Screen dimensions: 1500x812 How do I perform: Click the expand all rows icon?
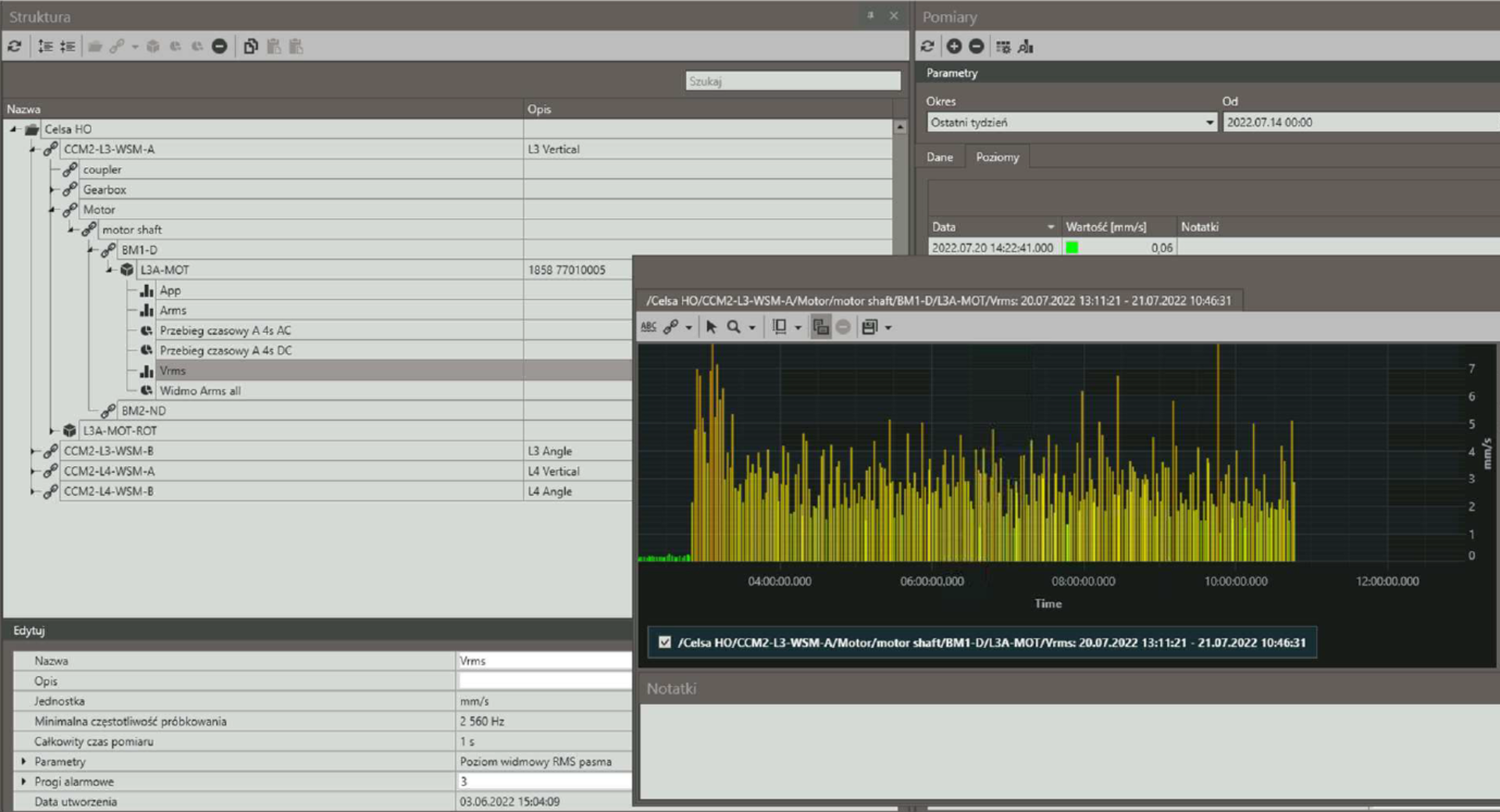coord(45,47)
